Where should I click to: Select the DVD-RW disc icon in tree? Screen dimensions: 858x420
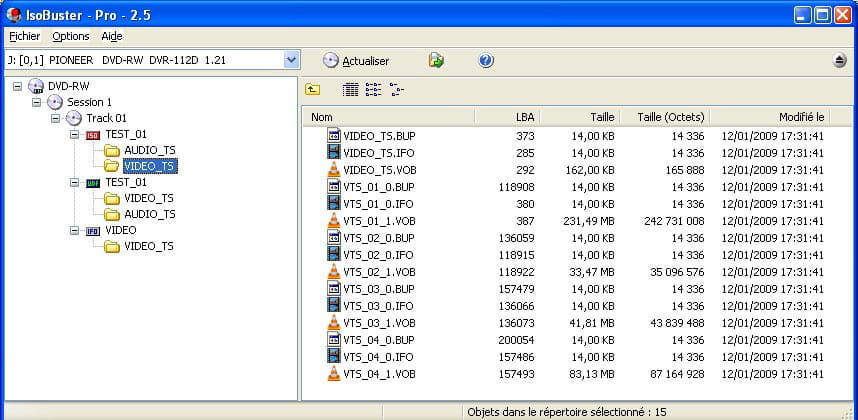36,86
